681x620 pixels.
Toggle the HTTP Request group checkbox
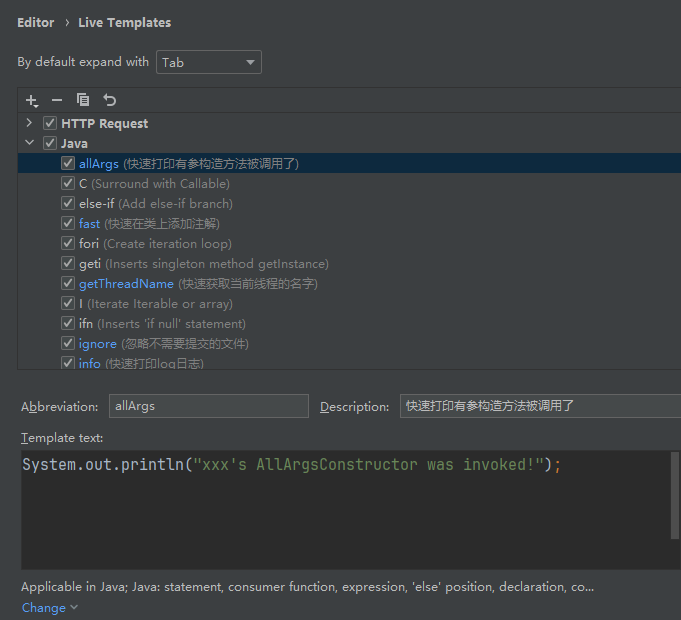tap(50, 123)
